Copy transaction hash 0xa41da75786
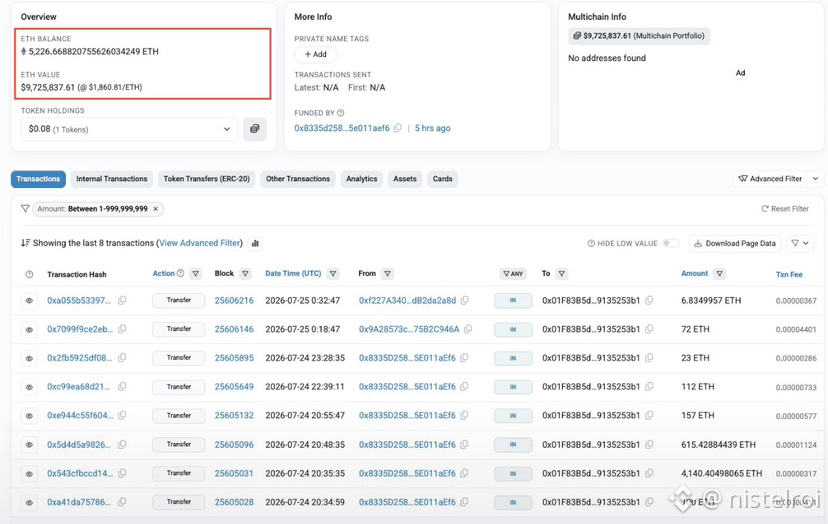Viewport: 828px width, 524px height. (122, 502)
